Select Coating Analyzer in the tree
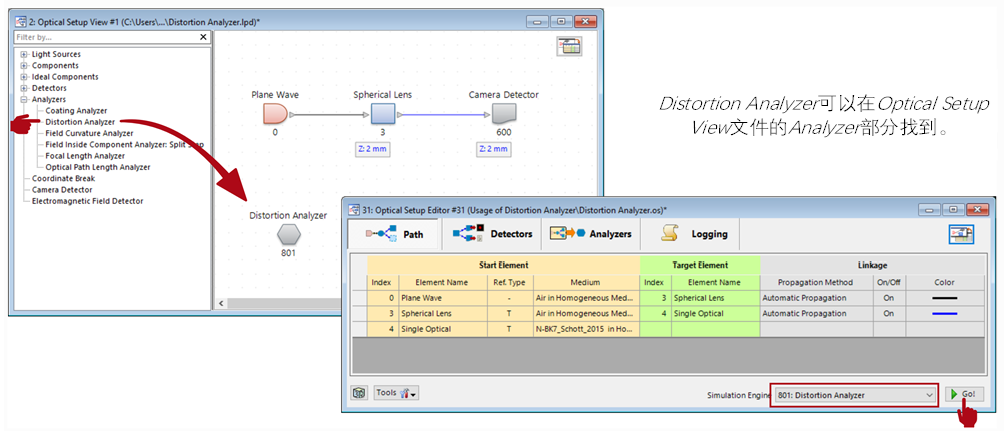1004x431 pixels. [76, 111]
